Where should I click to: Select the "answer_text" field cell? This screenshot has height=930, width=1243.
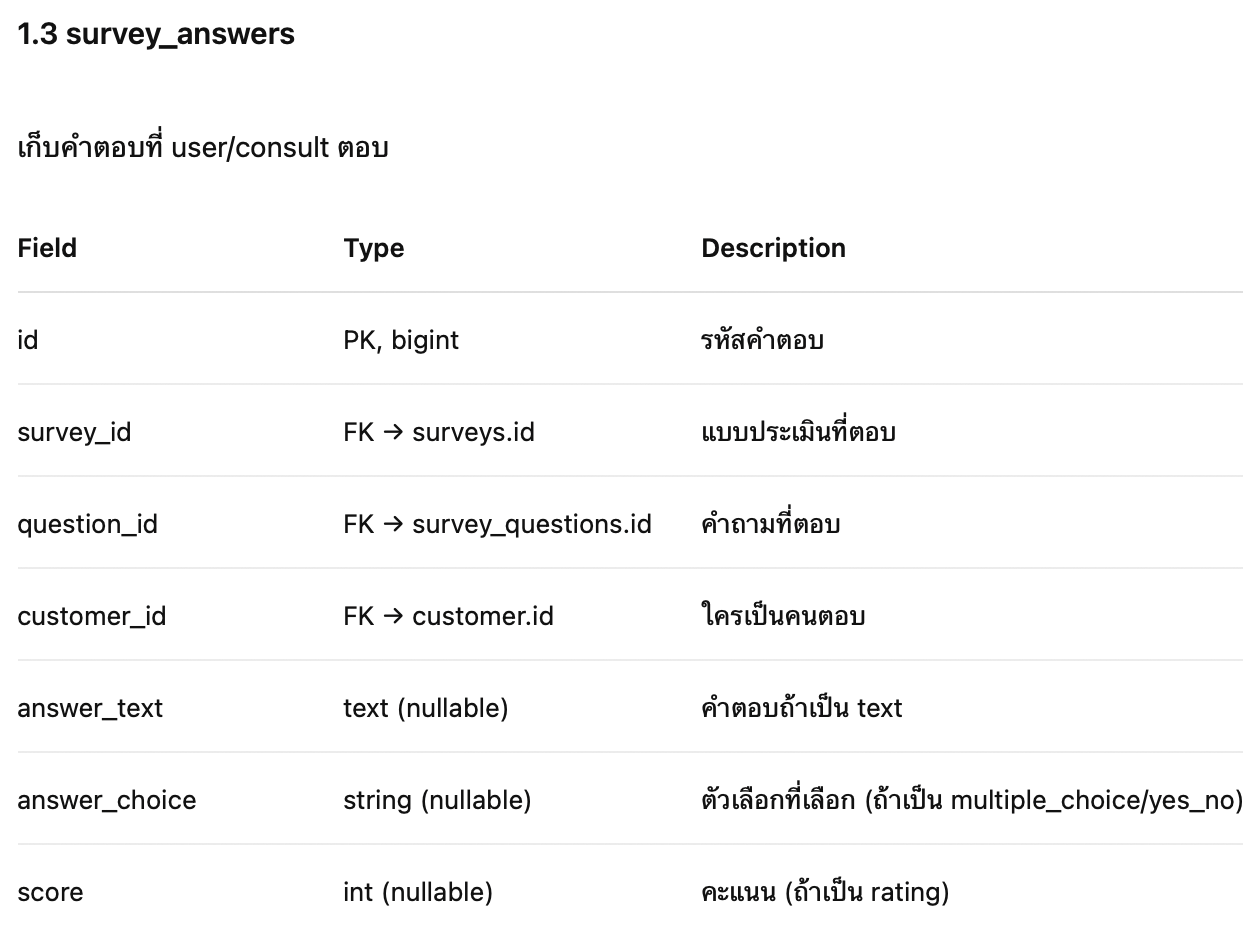[90, 708]
